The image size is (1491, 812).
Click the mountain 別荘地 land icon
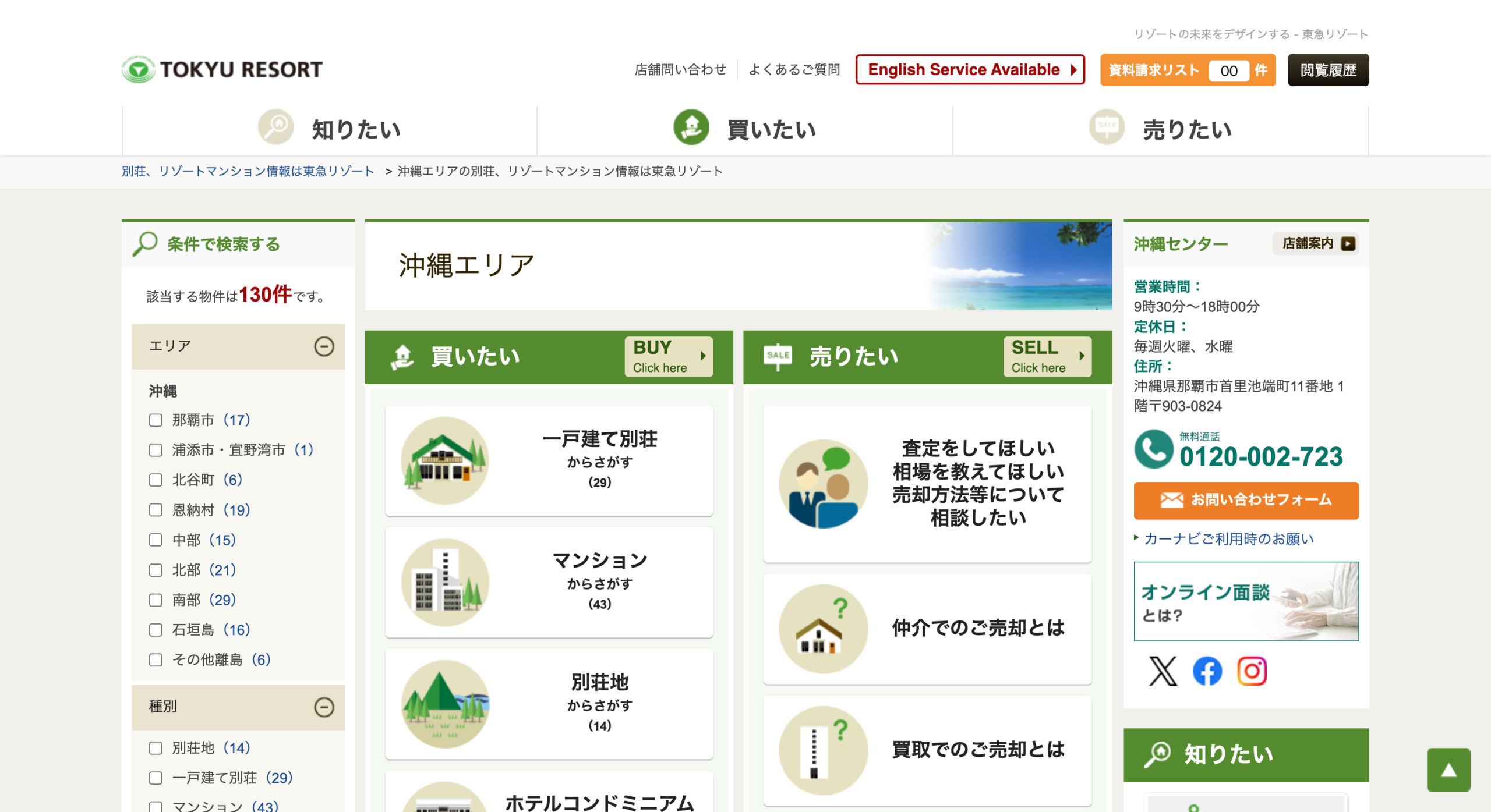(x=446, y=704)
